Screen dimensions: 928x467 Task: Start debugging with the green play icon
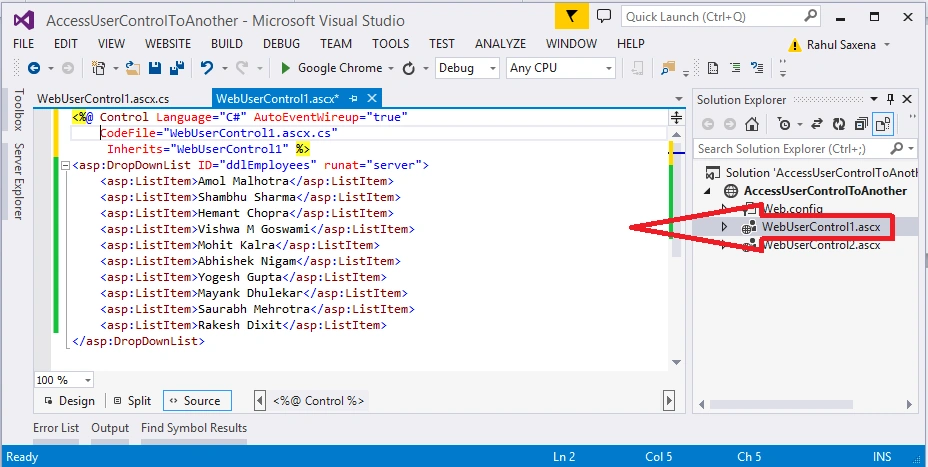285,68
